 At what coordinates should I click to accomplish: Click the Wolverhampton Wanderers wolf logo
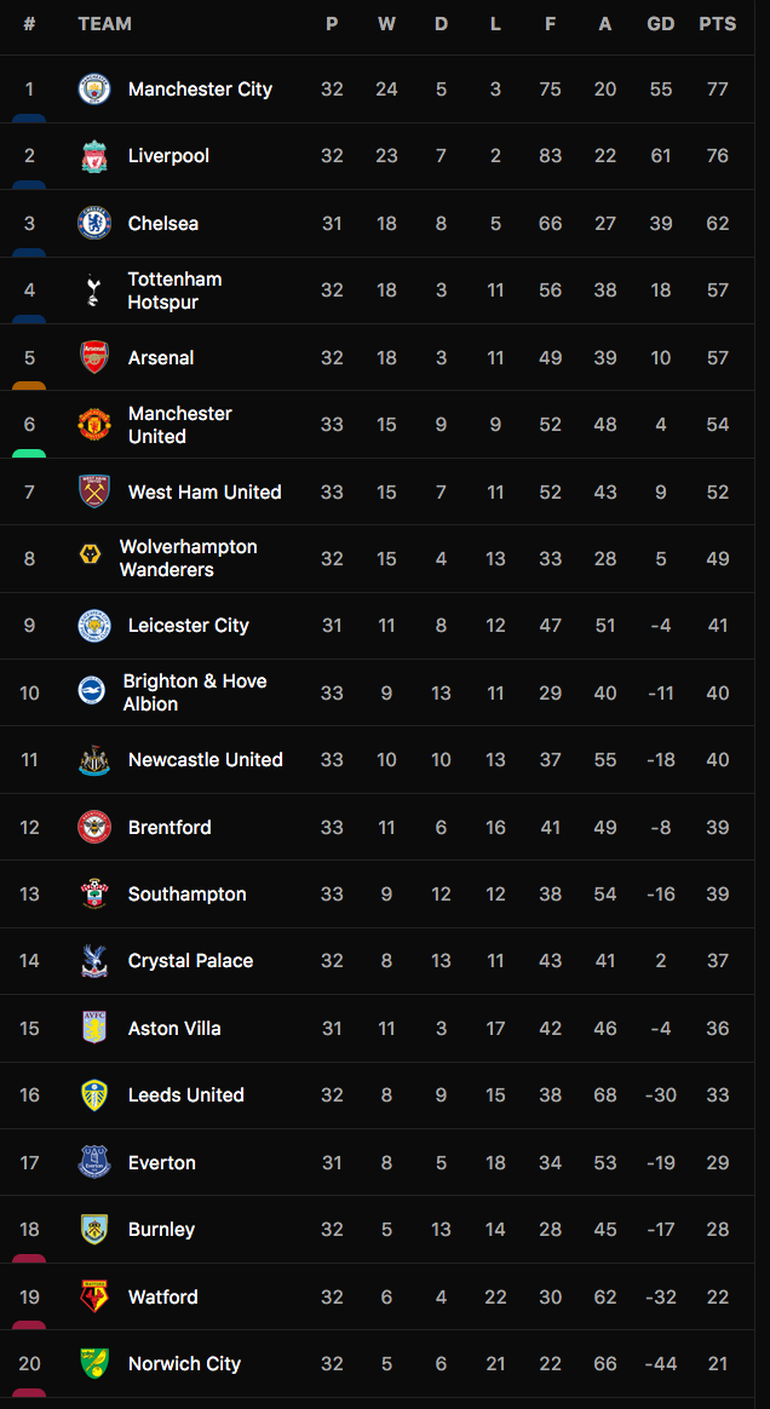tap(90, 554)
